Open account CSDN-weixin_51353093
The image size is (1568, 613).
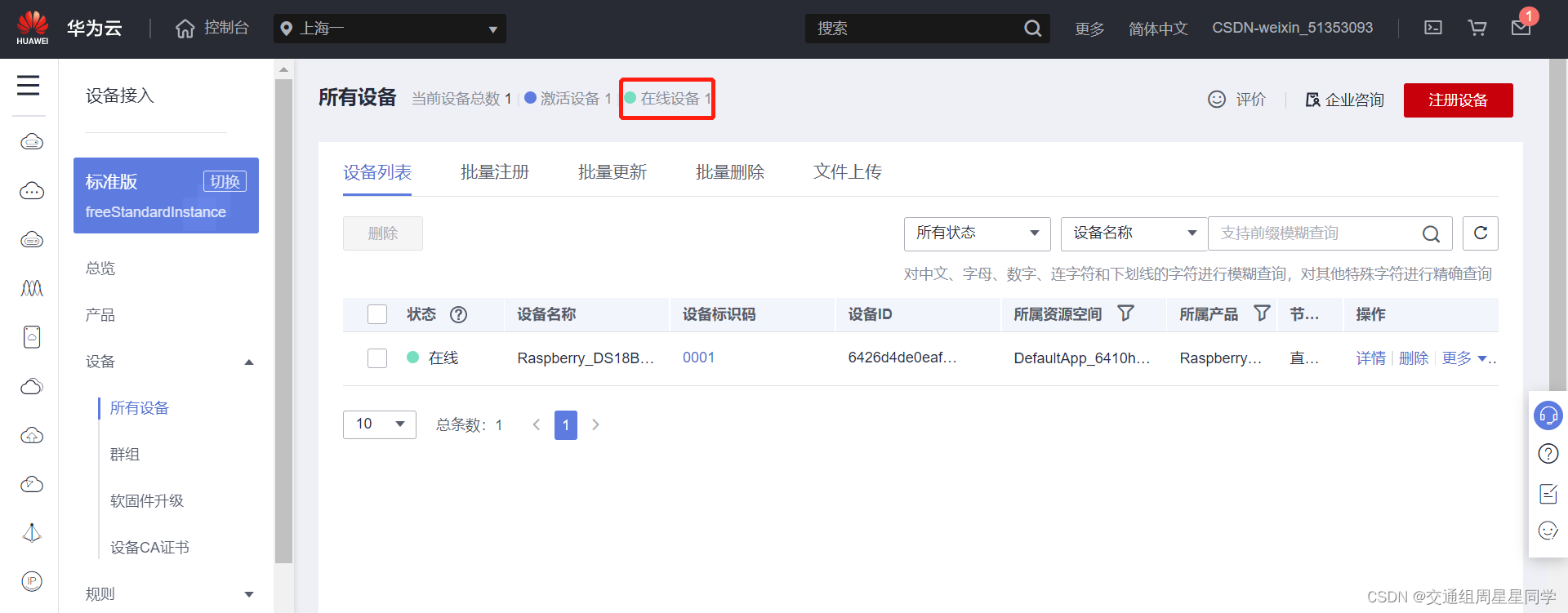click(x=1293, y=28)
